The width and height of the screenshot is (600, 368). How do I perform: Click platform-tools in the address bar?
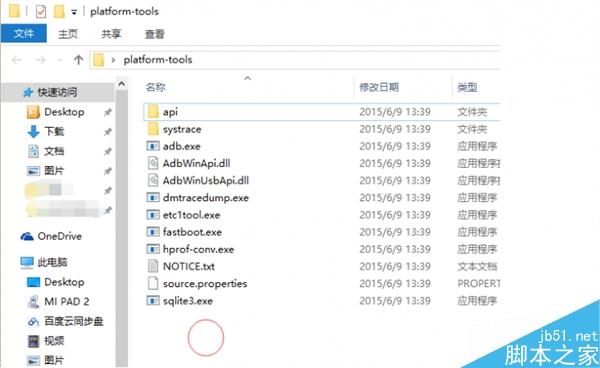point(158,60)
